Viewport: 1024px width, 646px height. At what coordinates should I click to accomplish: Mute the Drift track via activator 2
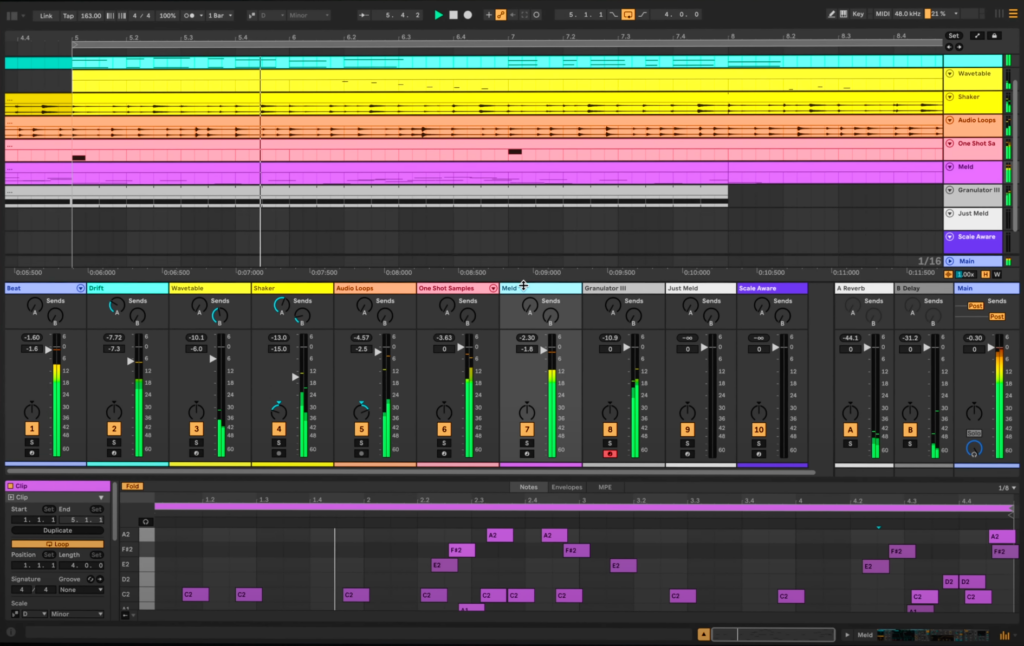[x=114, y=429]
